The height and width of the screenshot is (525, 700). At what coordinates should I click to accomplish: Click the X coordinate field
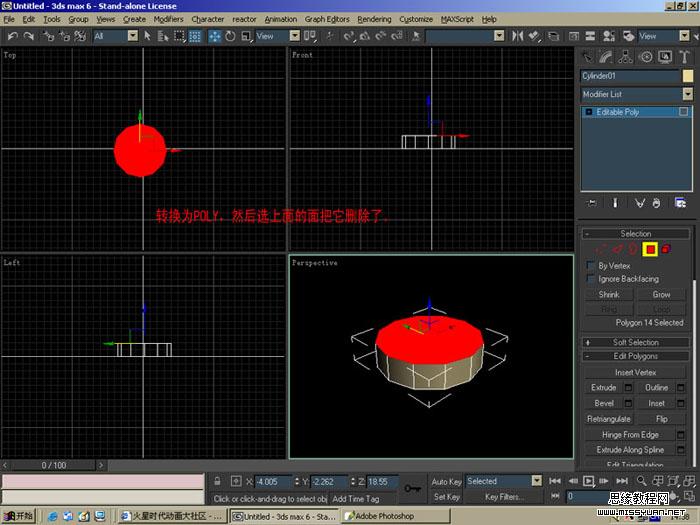(272, 482)
